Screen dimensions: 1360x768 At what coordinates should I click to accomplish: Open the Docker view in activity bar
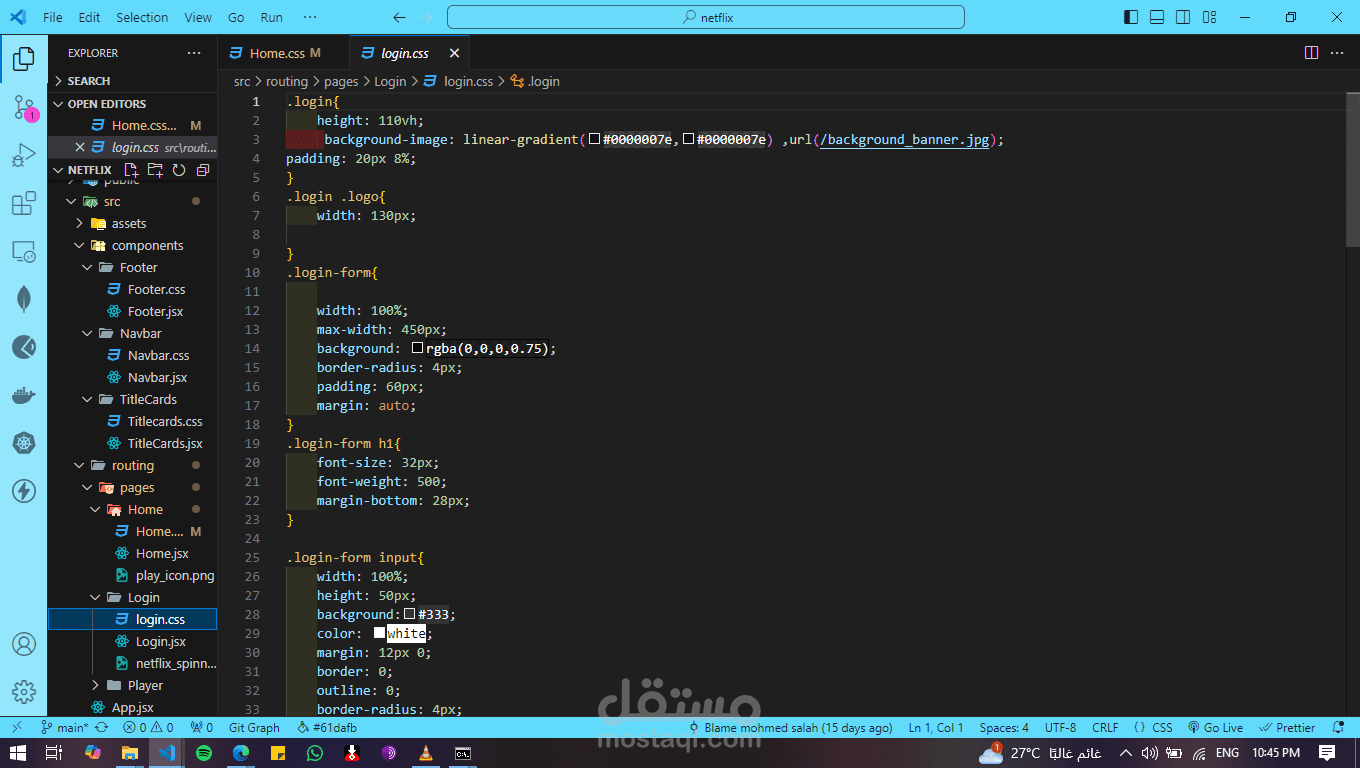coord(24,395)
